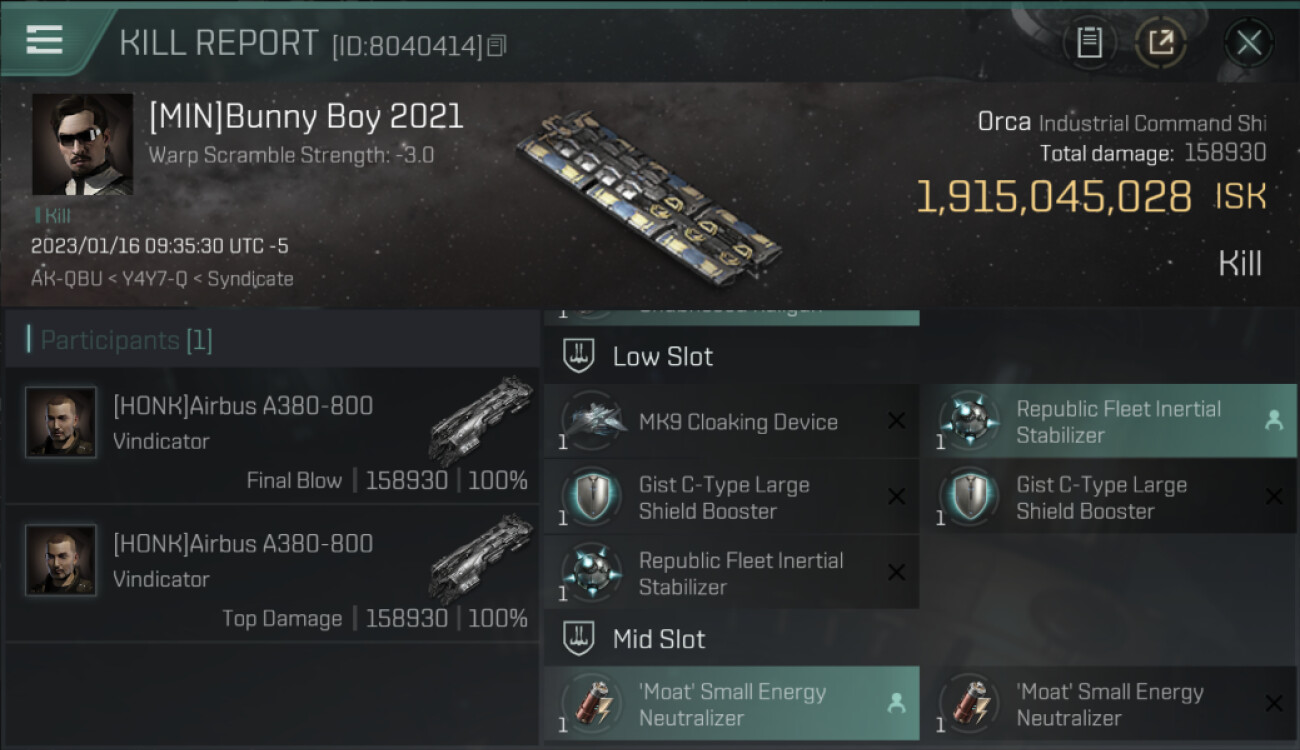1300x750 pixels.
Task: View the Orca ship image
Action: click(x=650, y=198)
